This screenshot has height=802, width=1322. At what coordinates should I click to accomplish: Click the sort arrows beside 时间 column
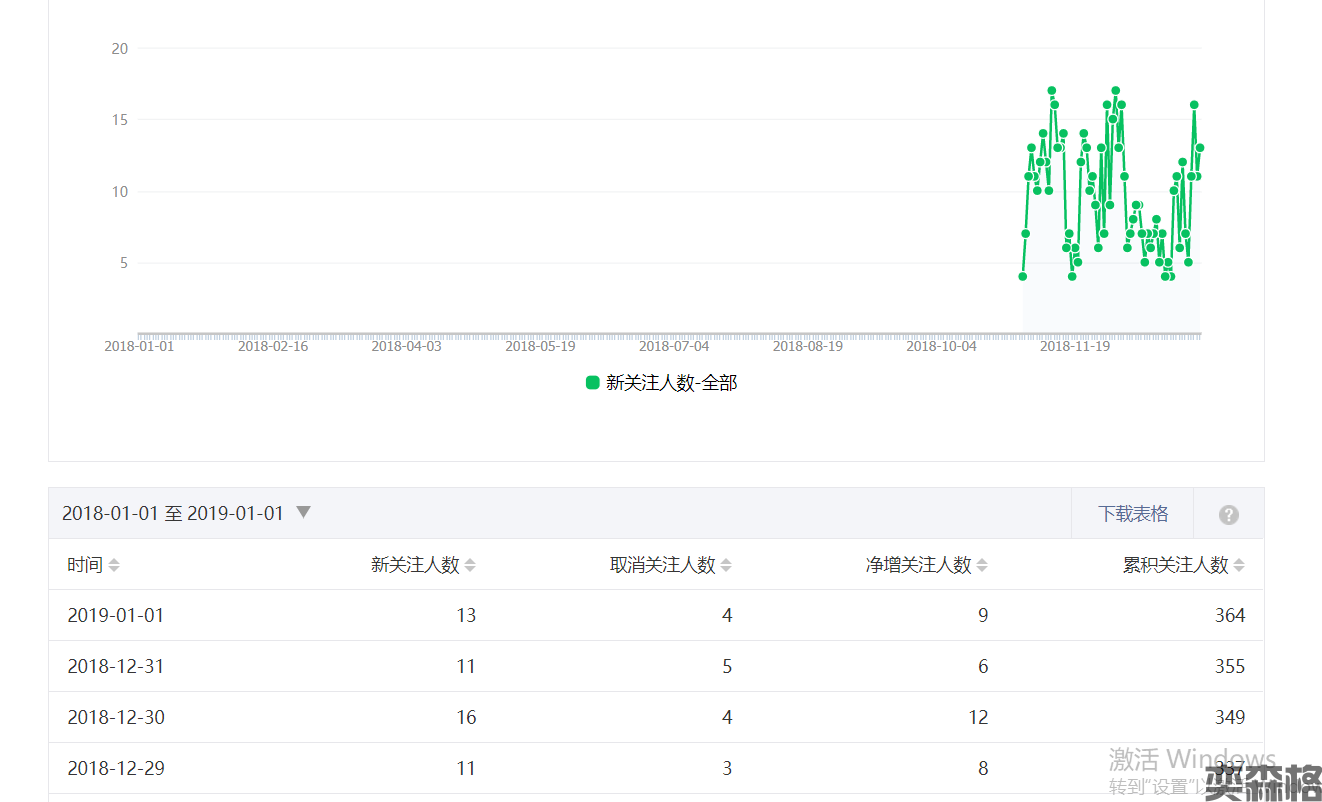point(114,565)
